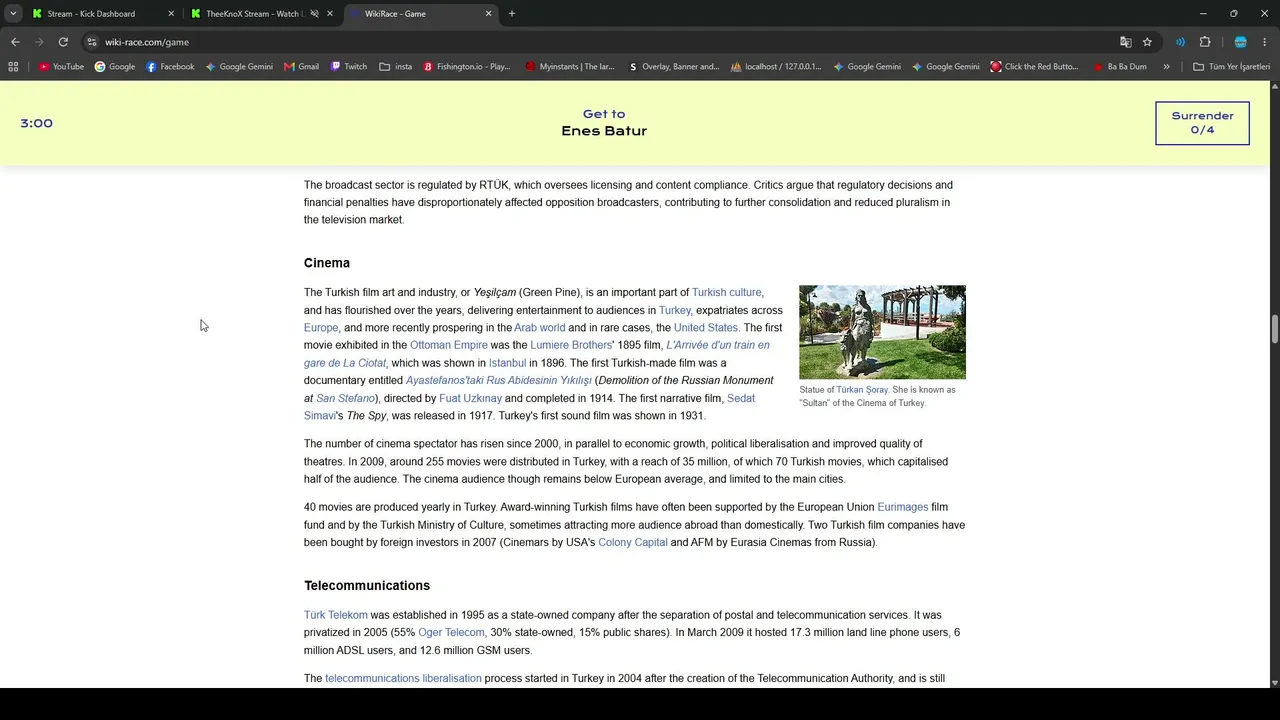Open the Arab world link
The height and width of the screenshot is (720, 1280).
[x=540, y=328]
